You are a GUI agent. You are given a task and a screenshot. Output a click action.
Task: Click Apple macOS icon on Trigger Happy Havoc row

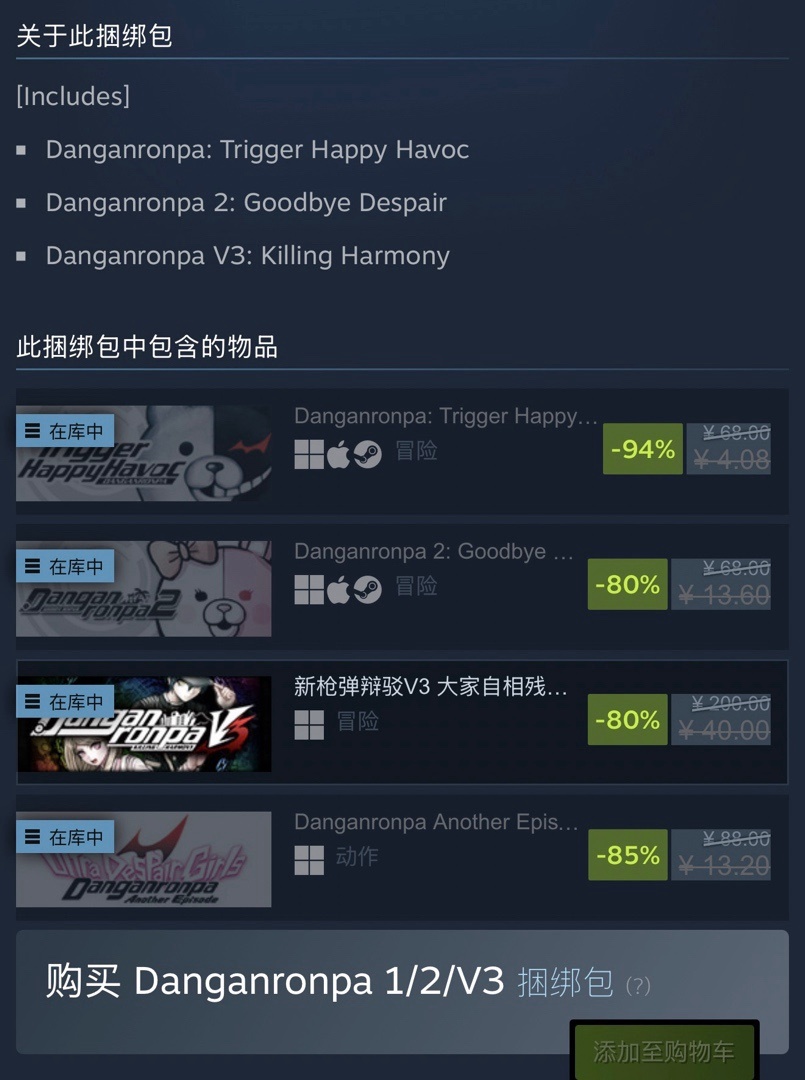click(x=338, y=454)
